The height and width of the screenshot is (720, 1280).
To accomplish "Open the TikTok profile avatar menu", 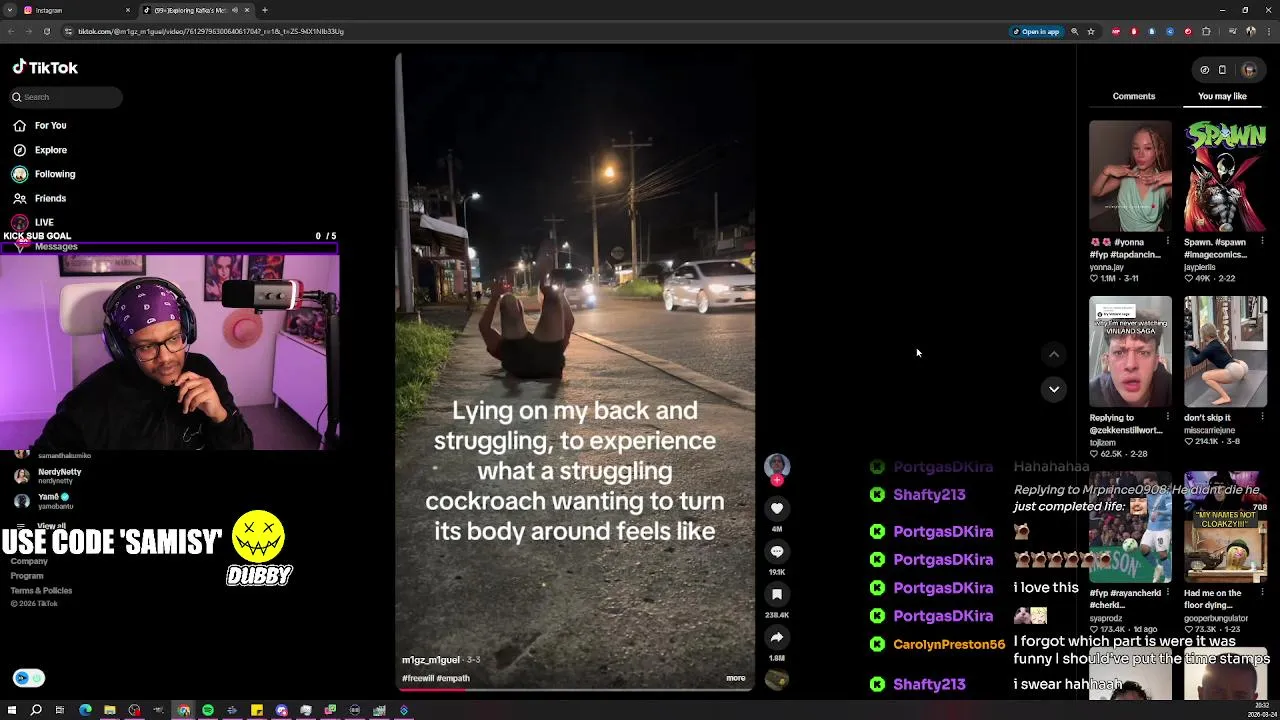I will [1248, 70].
